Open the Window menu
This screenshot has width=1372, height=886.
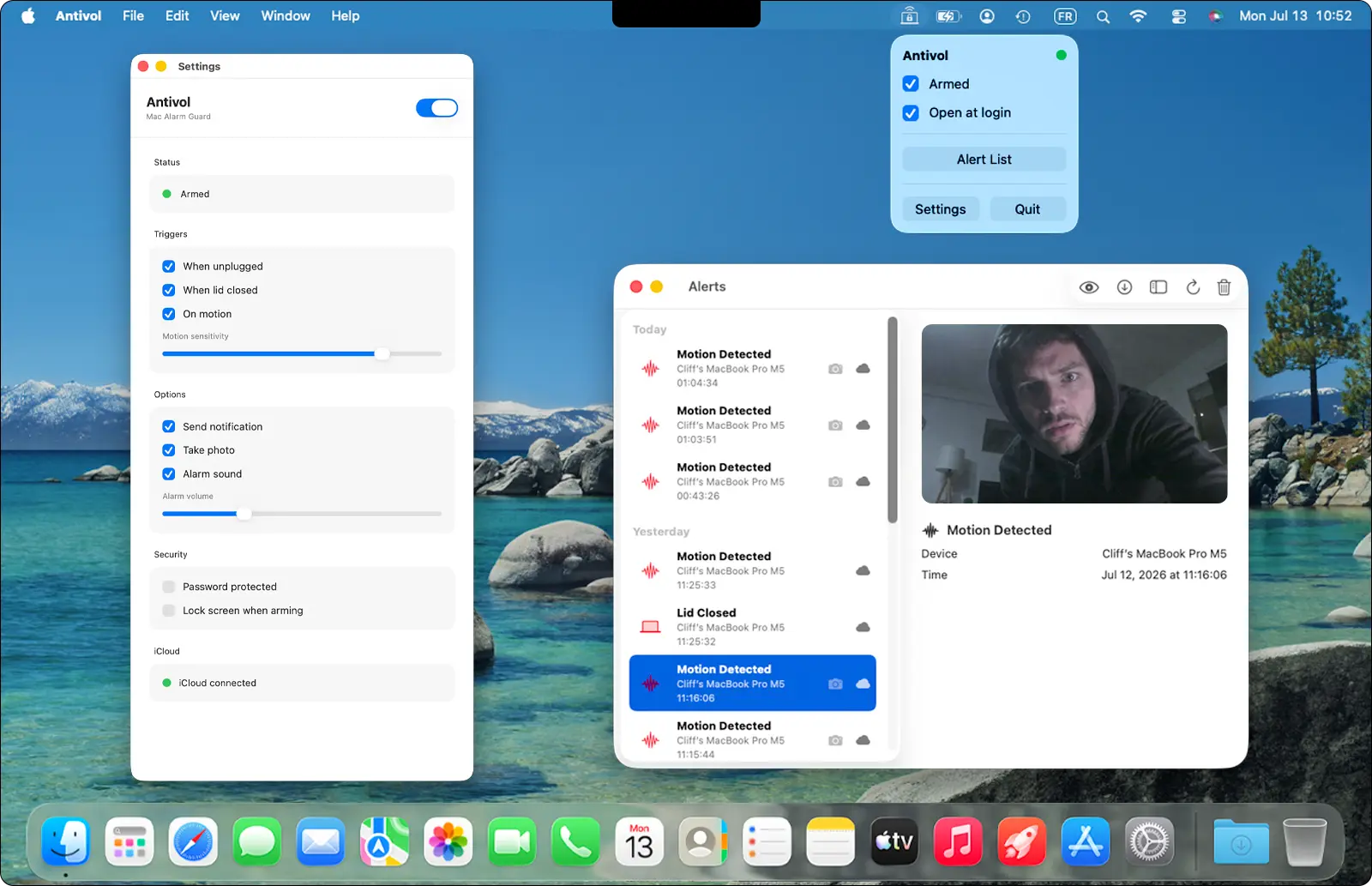286,16
